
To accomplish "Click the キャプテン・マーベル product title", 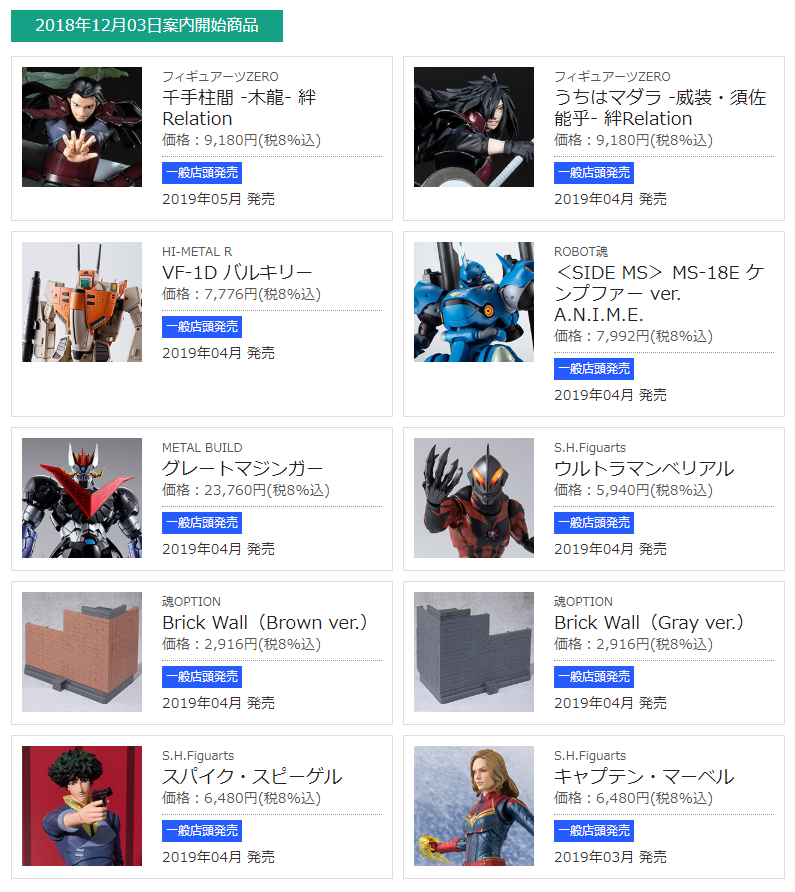I will click(644, 777).
